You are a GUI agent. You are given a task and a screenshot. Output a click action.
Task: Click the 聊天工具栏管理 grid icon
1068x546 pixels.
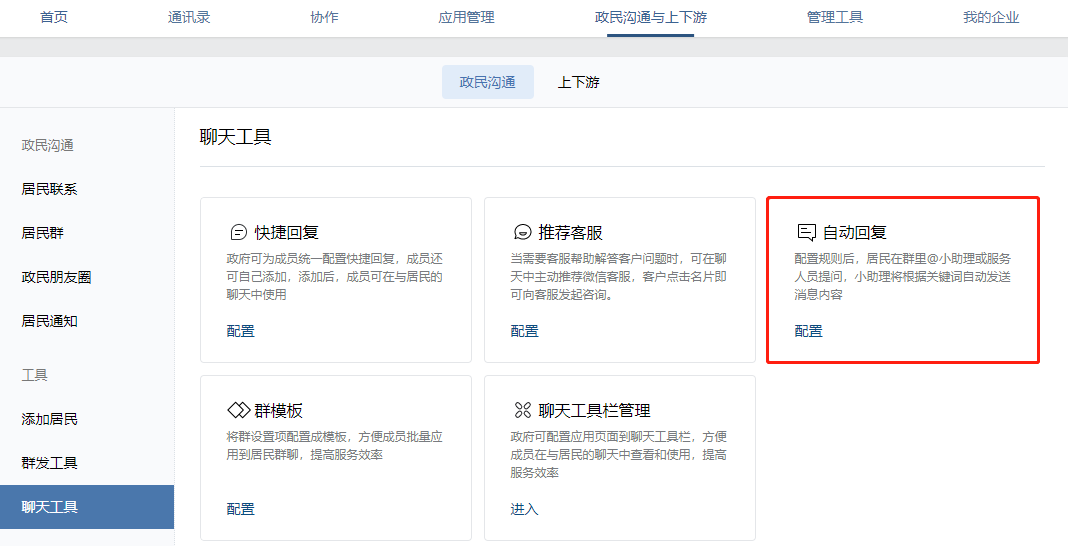pos(522,411)
